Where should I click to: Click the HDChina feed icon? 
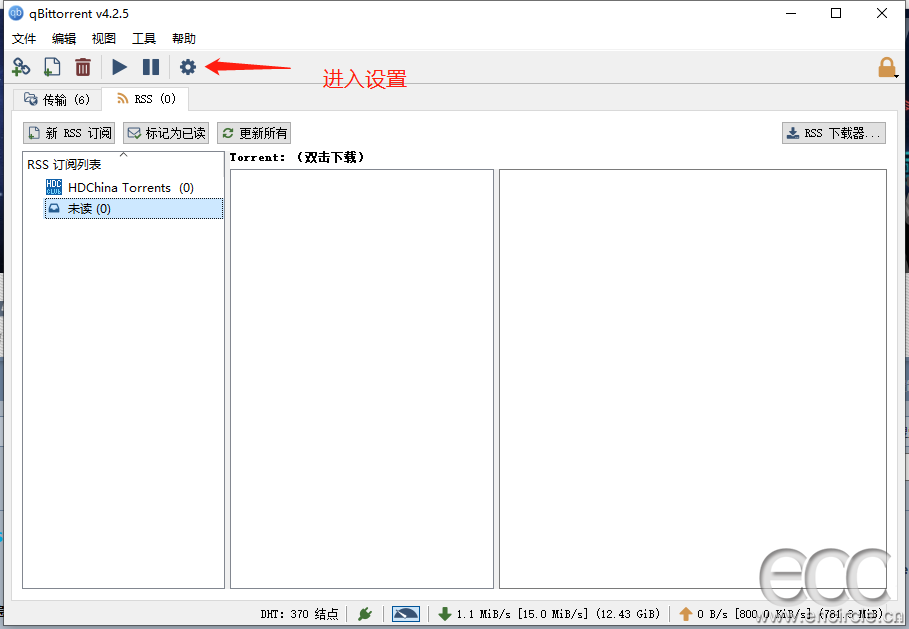53,187
